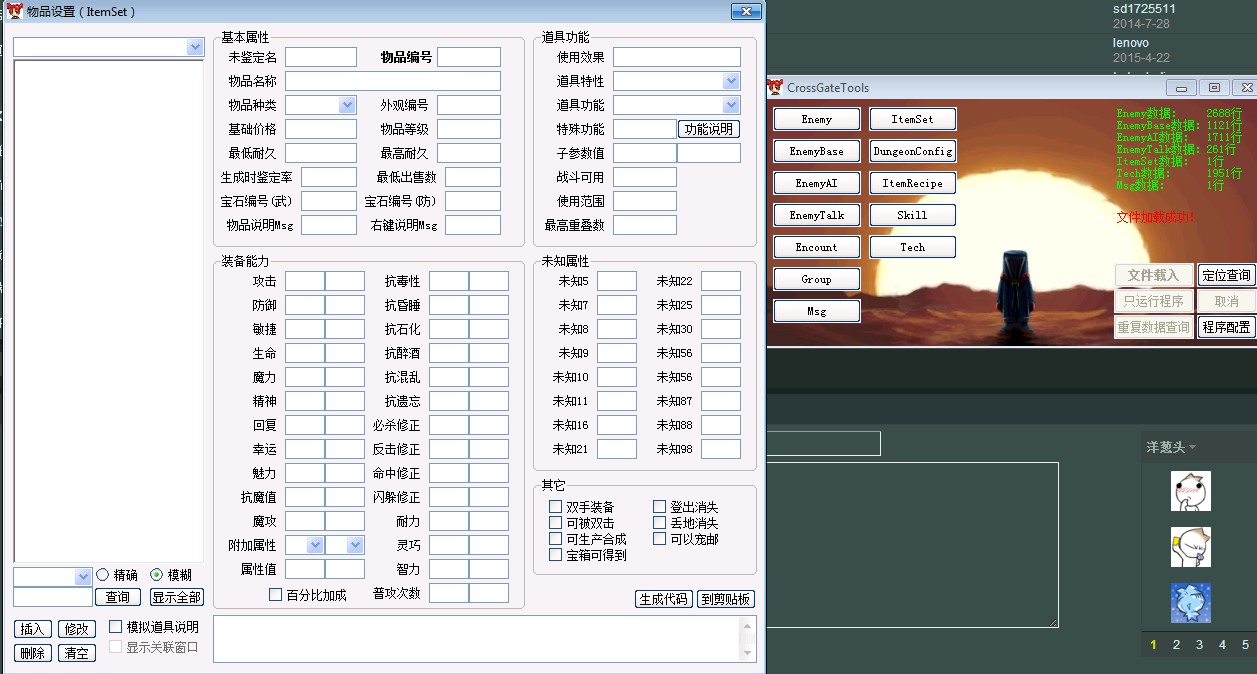1257x674 pixels.
Task: Select the 精确 radio button
Action: tap(103, 575)
